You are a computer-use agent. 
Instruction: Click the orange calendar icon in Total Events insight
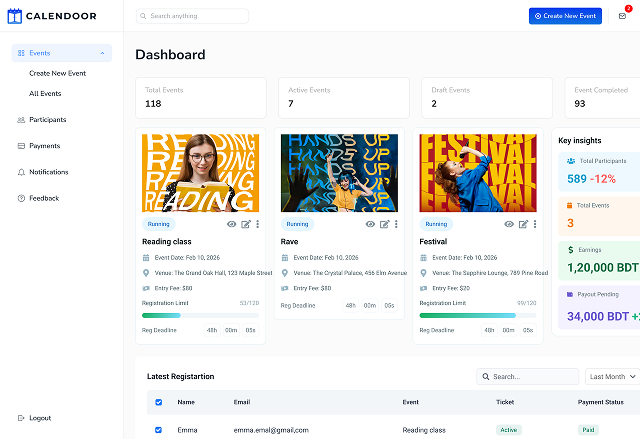[x=570, y=205]
